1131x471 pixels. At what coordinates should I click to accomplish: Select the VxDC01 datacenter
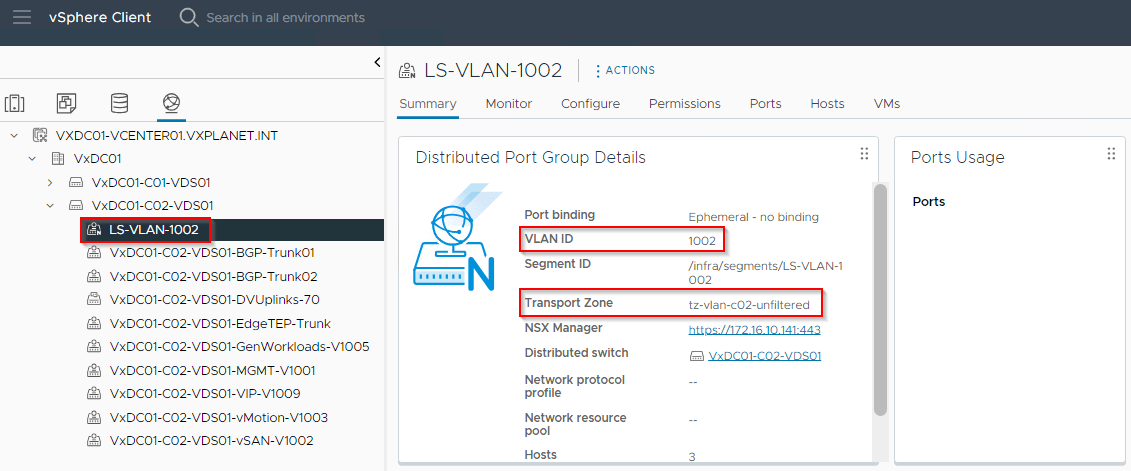[97, 159]
